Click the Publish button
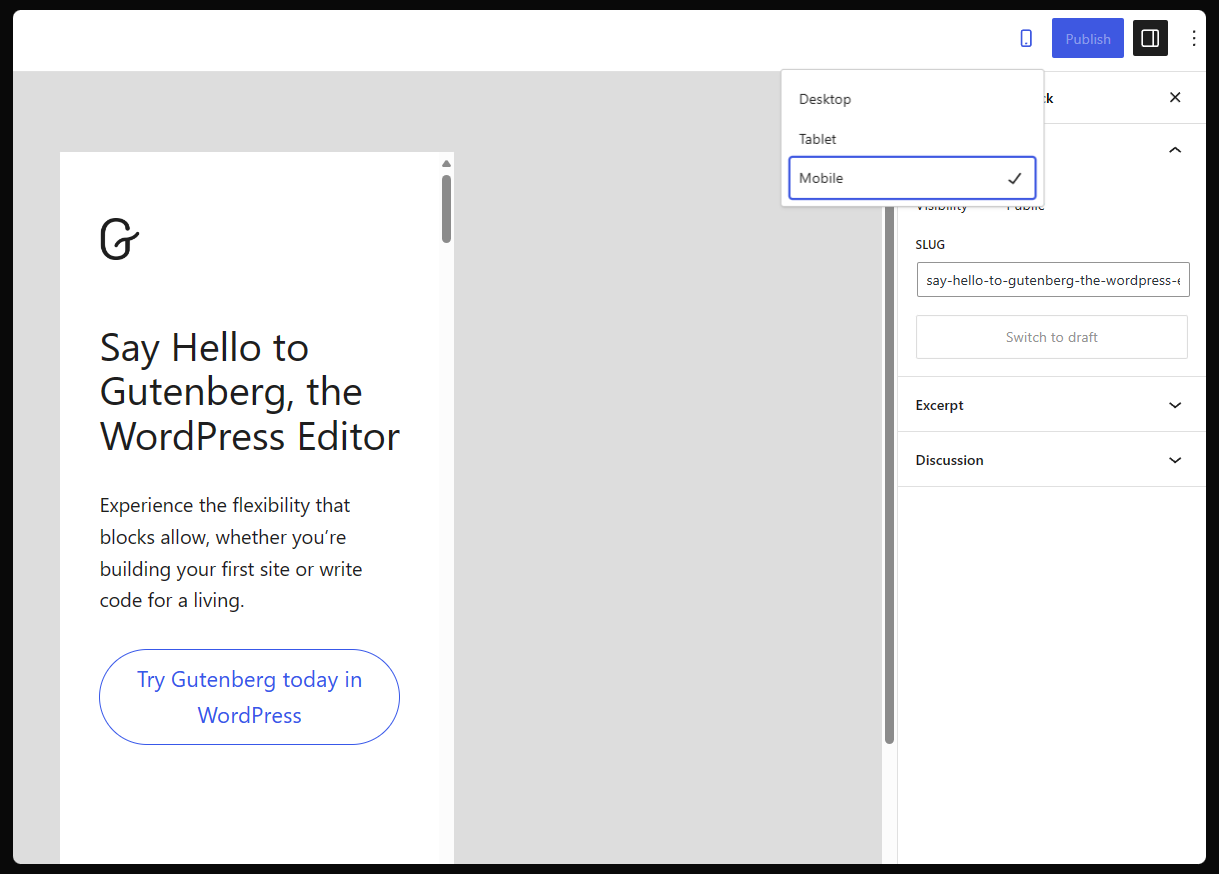 [x=1087, y=37]
